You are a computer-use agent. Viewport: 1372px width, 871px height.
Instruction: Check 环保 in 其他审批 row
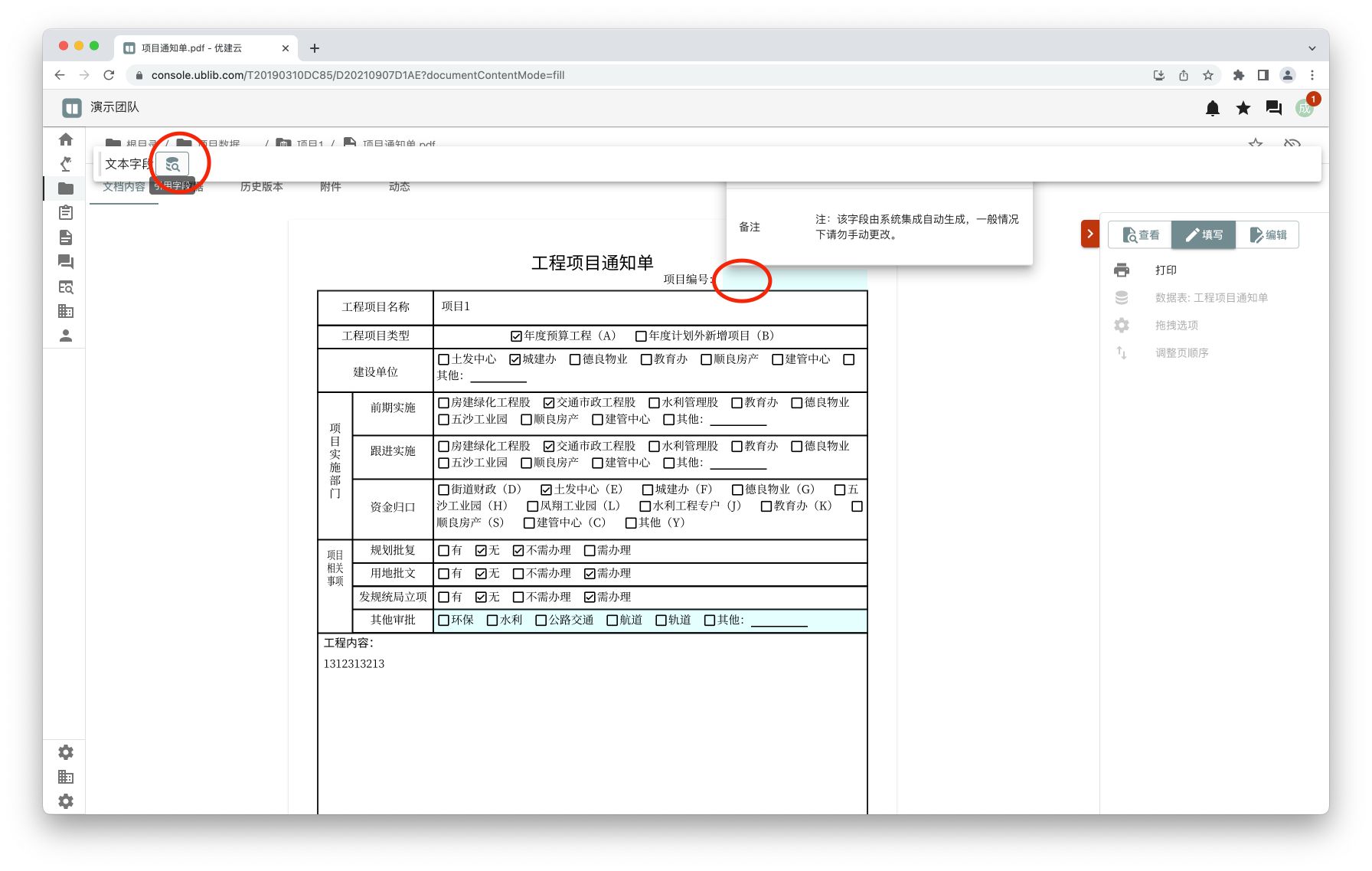[x=443, y=621]
